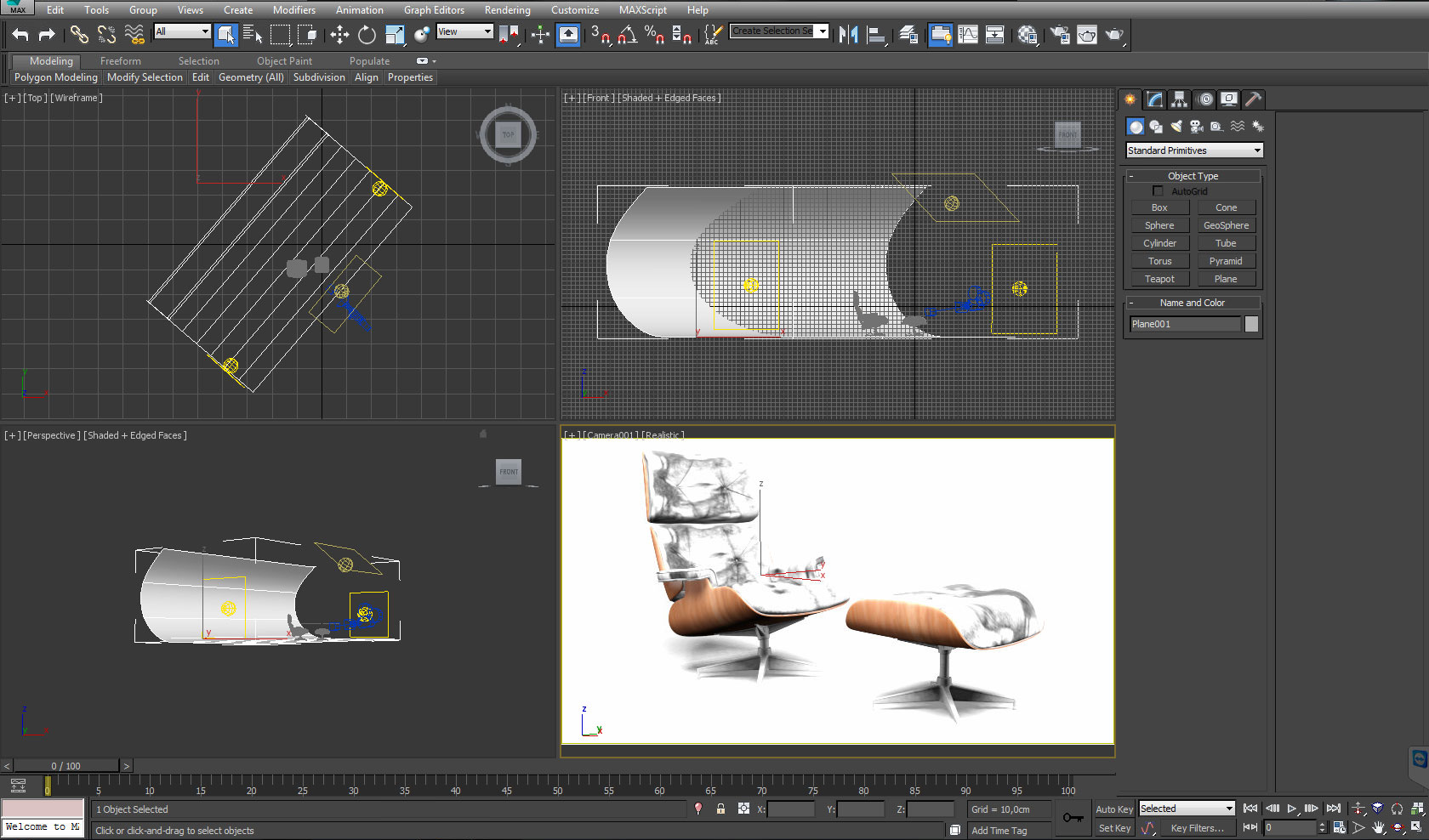The width and height of the screenshot is (1429, 840).
Task: Switch to the Motion command panel tab
Action: [x=1204, y=99]
